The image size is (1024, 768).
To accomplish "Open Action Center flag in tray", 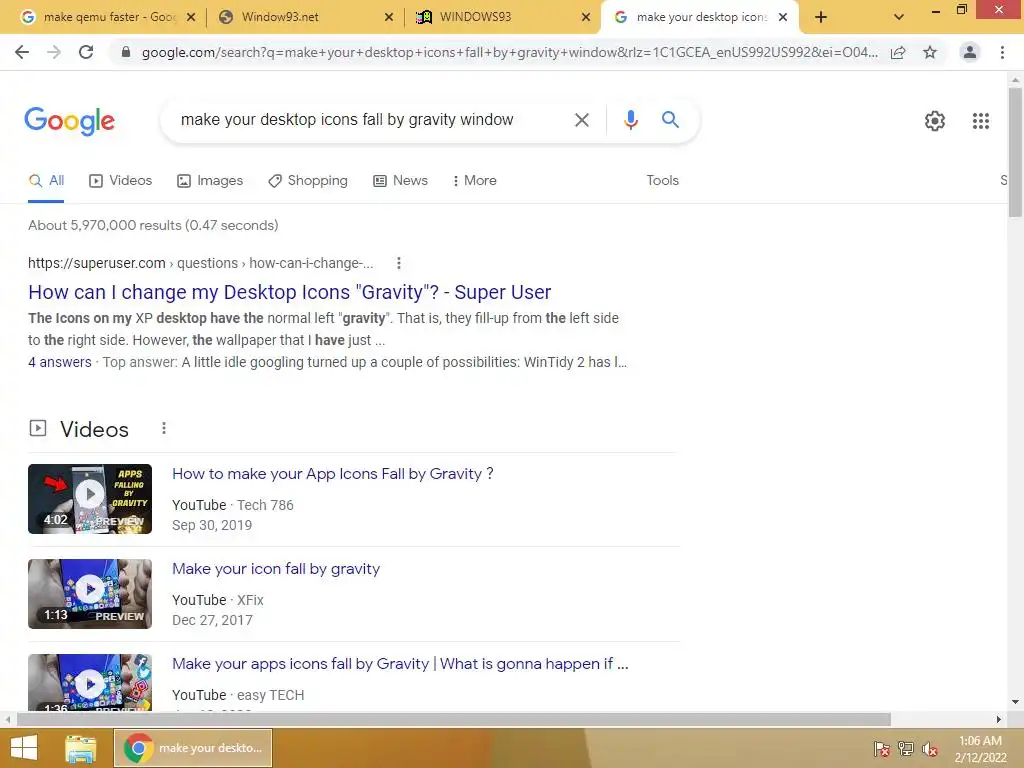I will coord(882,749).
